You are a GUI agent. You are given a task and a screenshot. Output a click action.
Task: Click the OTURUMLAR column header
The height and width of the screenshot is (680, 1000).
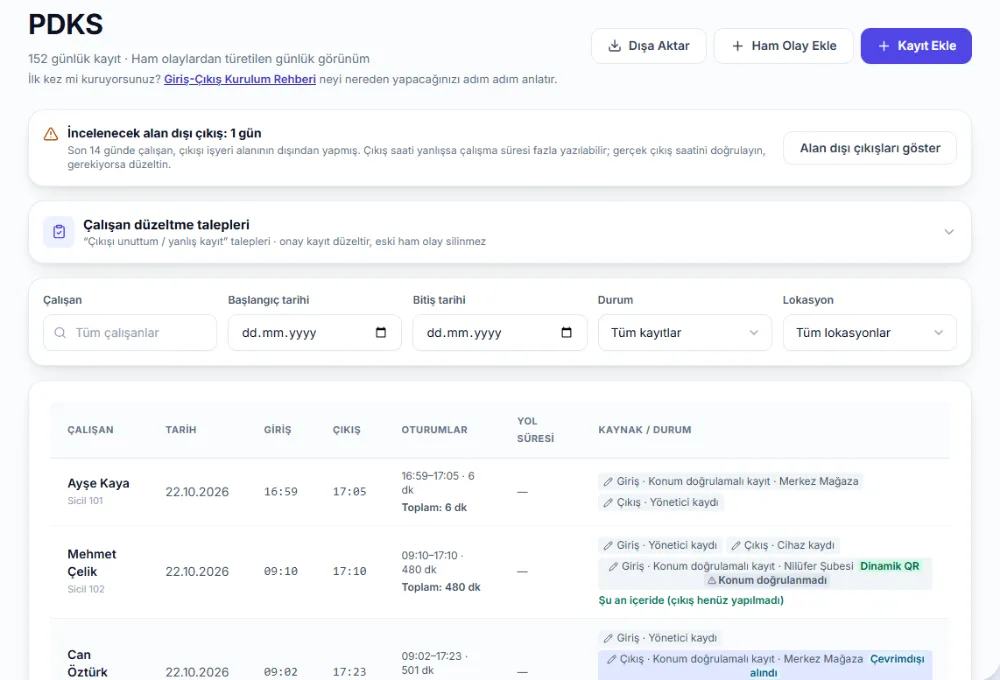point(434,430)
